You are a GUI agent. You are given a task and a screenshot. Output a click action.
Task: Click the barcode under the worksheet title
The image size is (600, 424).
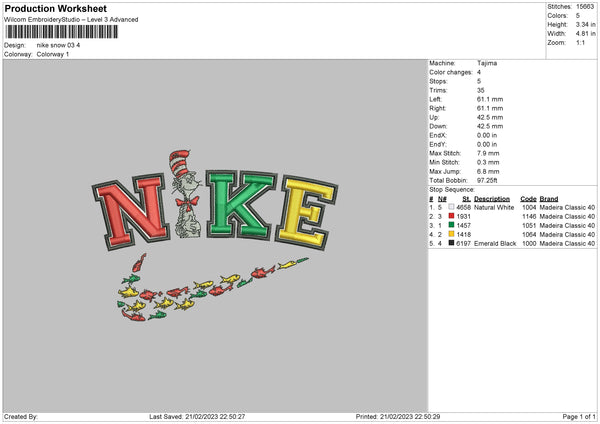point(62,32)
